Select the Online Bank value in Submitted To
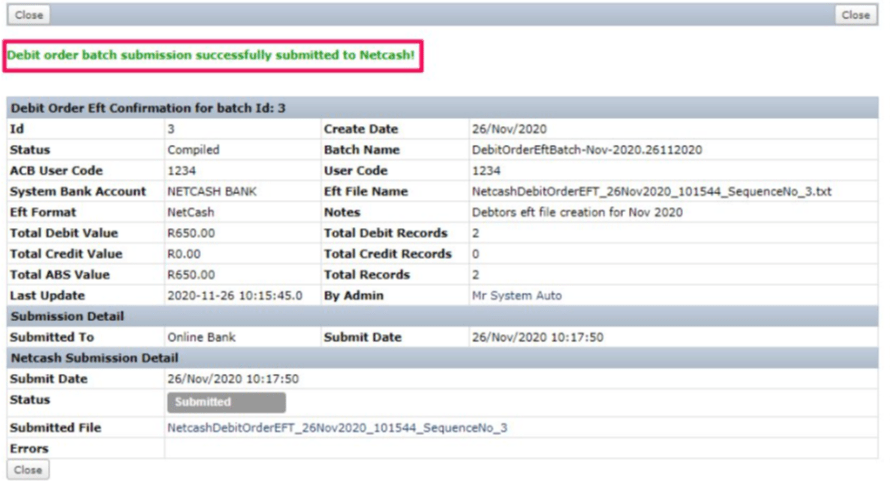The height and width of the screenshot is (486, 890). 201,337
